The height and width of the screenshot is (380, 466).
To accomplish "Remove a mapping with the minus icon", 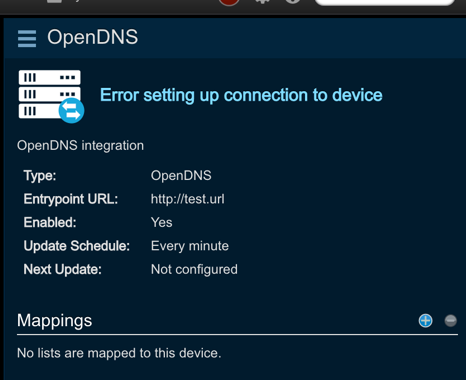I will (x=450, y=321).
